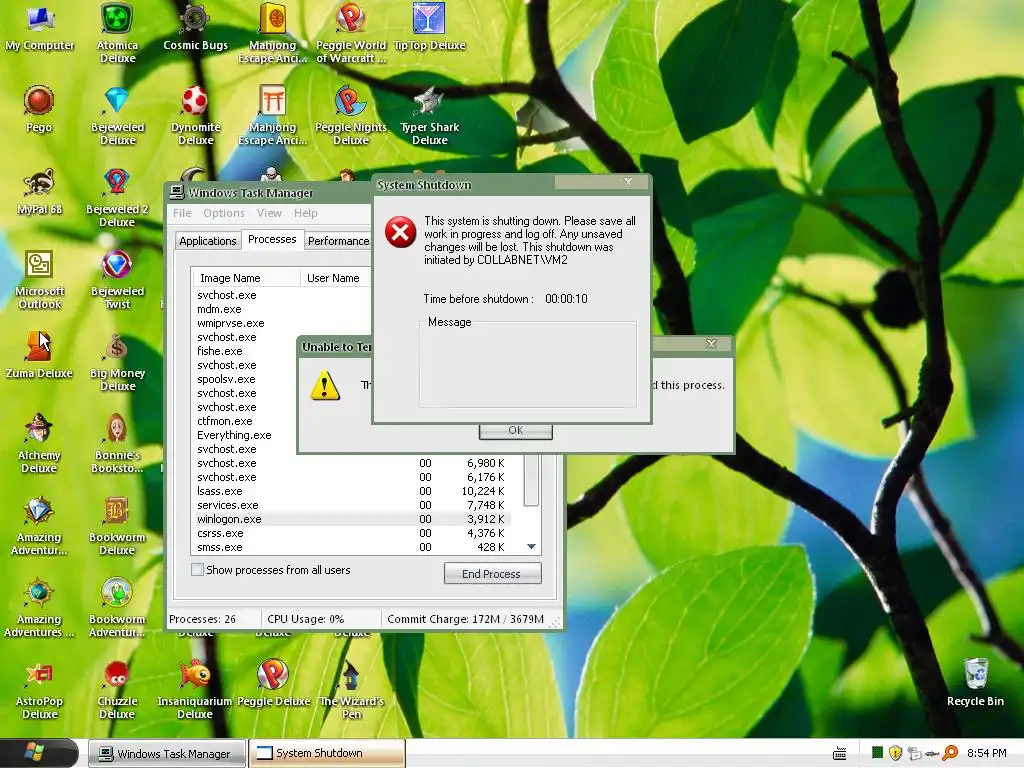Open the My Computer desktop icon

click(39, 27)
